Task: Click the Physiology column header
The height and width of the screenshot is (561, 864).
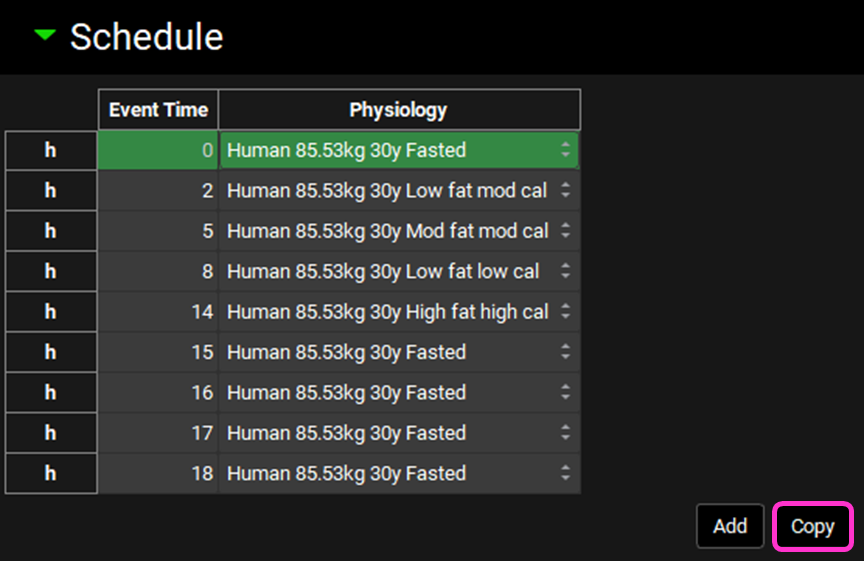Action: click(x=398, y=110)
